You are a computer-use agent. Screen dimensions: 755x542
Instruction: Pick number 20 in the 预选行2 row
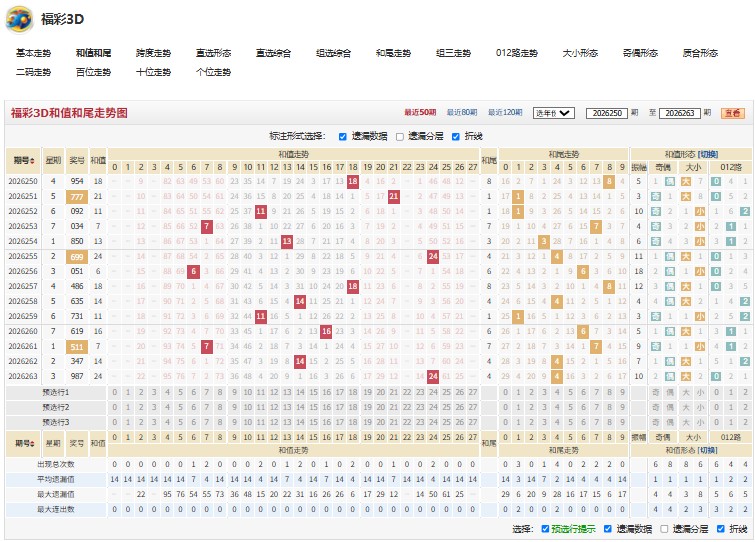point(380,408)
